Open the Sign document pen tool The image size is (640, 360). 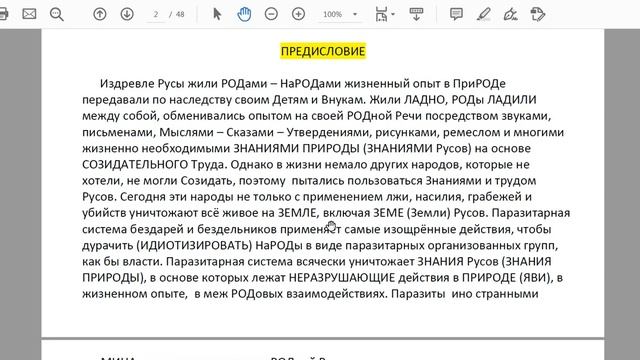pyautogui.click(x=510, y=14)
